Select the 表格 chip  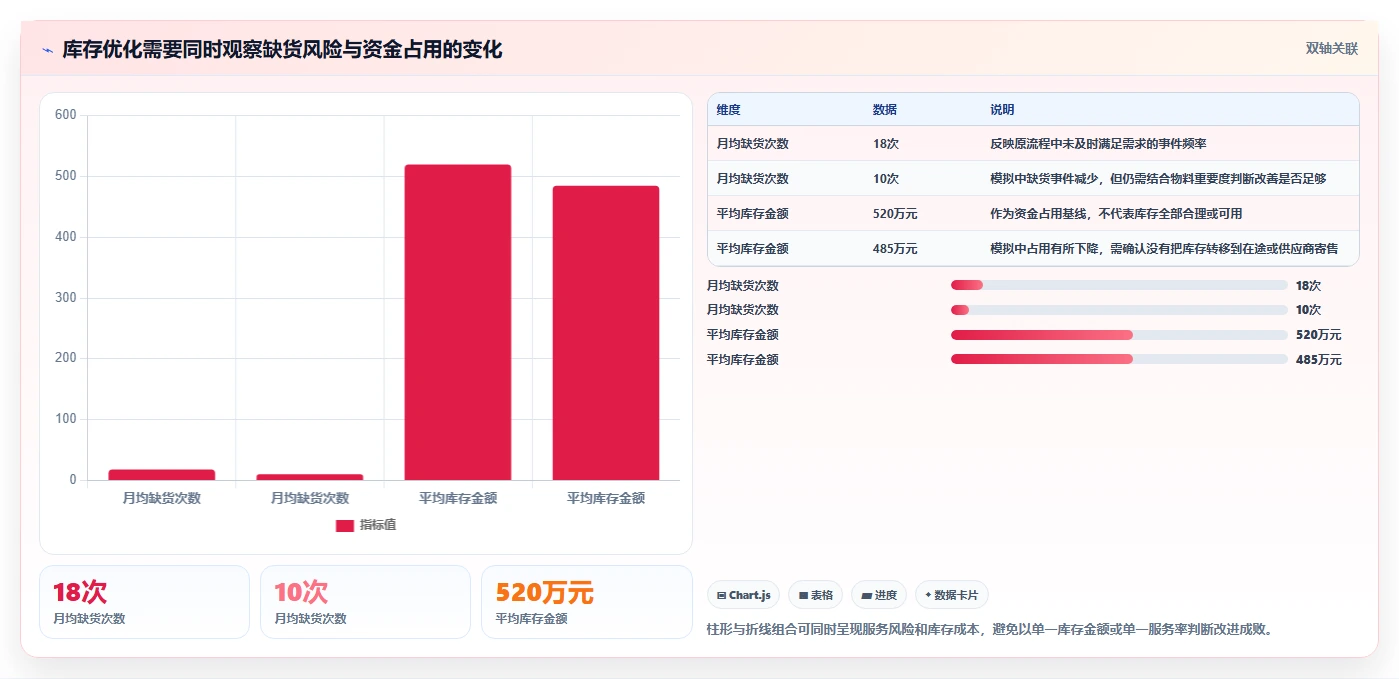(x=815, y=595)
